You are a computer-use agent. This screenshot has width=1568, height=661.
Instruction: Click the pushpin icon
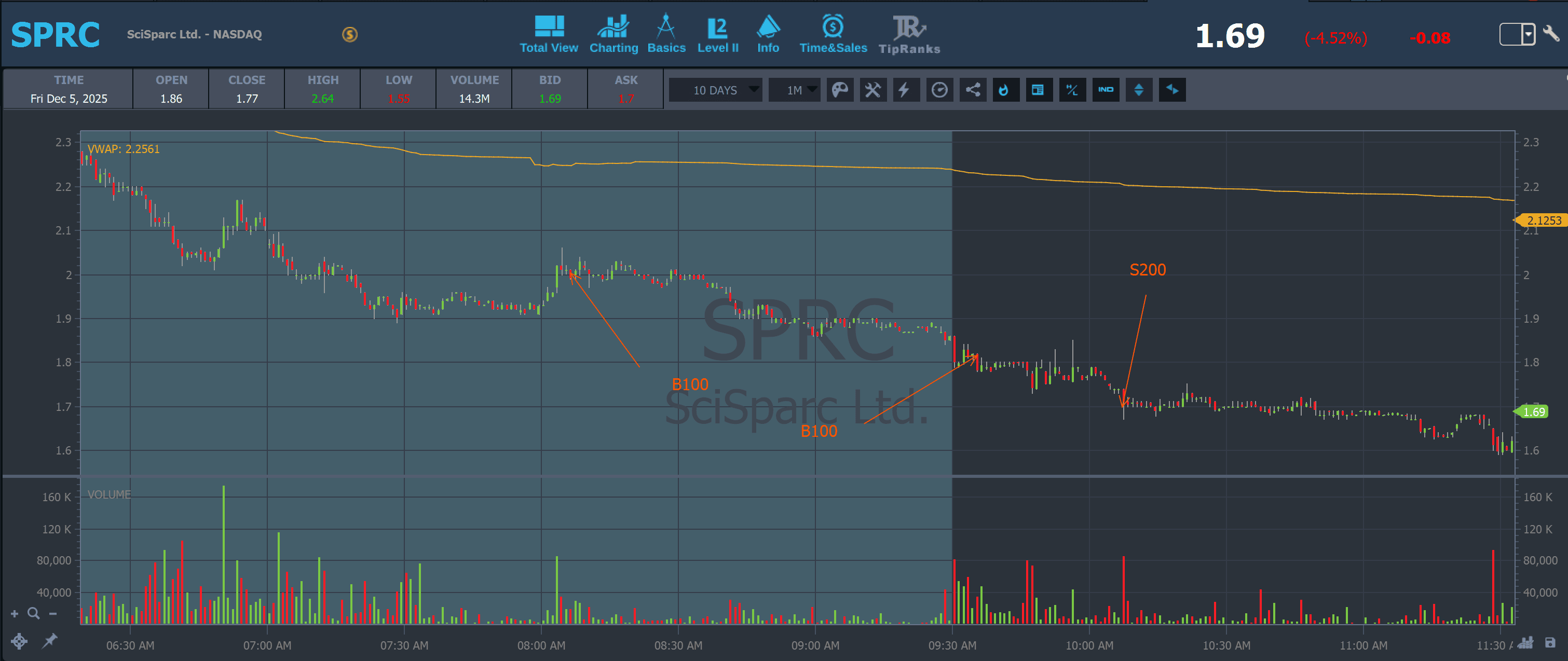click(50, 640)
